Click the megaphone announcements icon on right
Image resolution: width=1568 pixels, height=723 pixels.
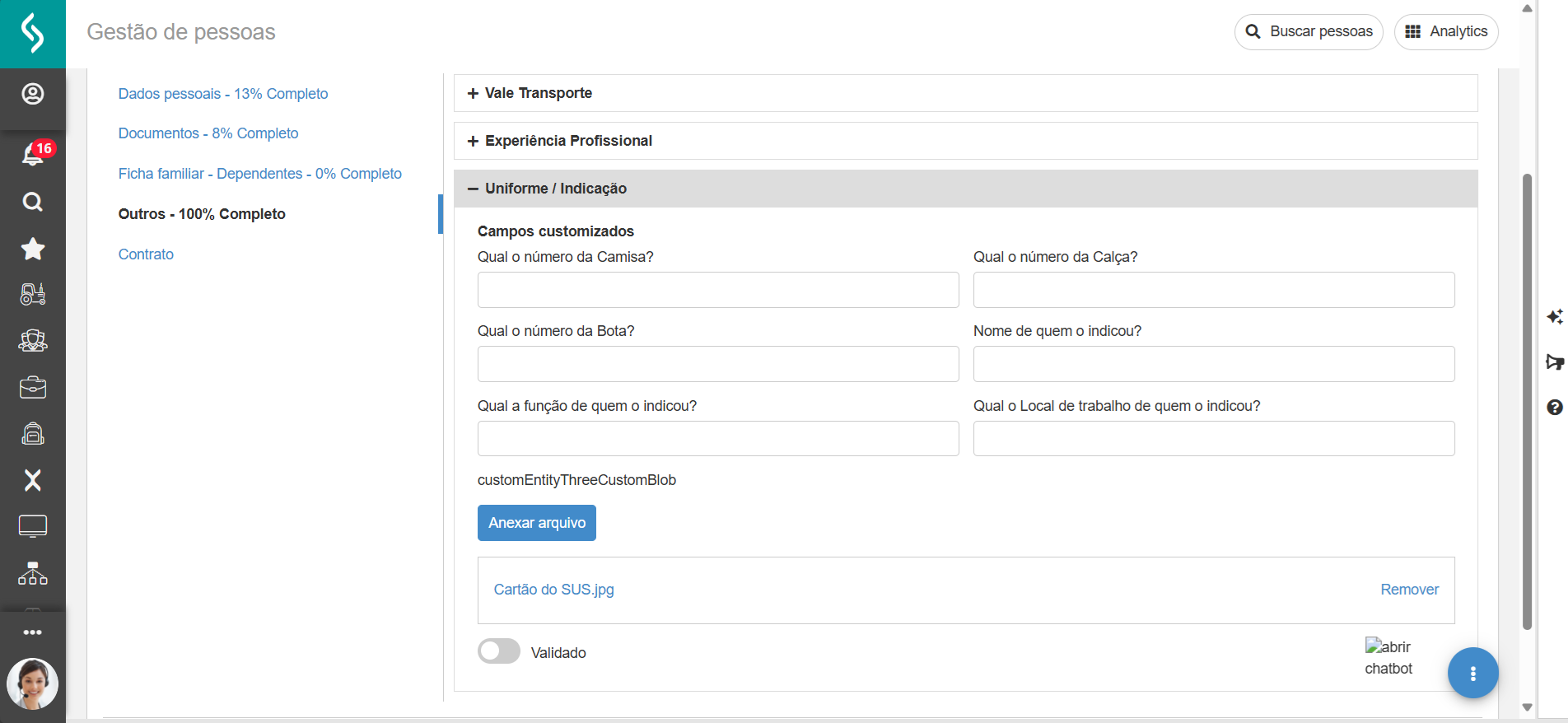pos(1555,361)
